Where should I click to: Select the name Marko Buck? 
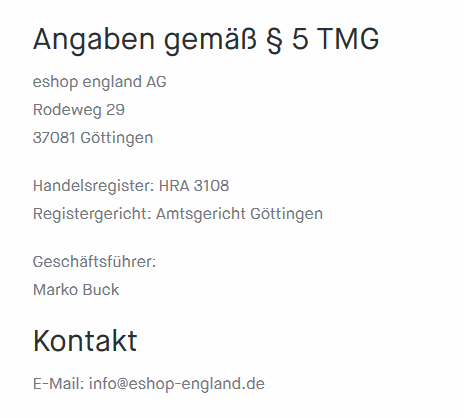click(76, 290)
